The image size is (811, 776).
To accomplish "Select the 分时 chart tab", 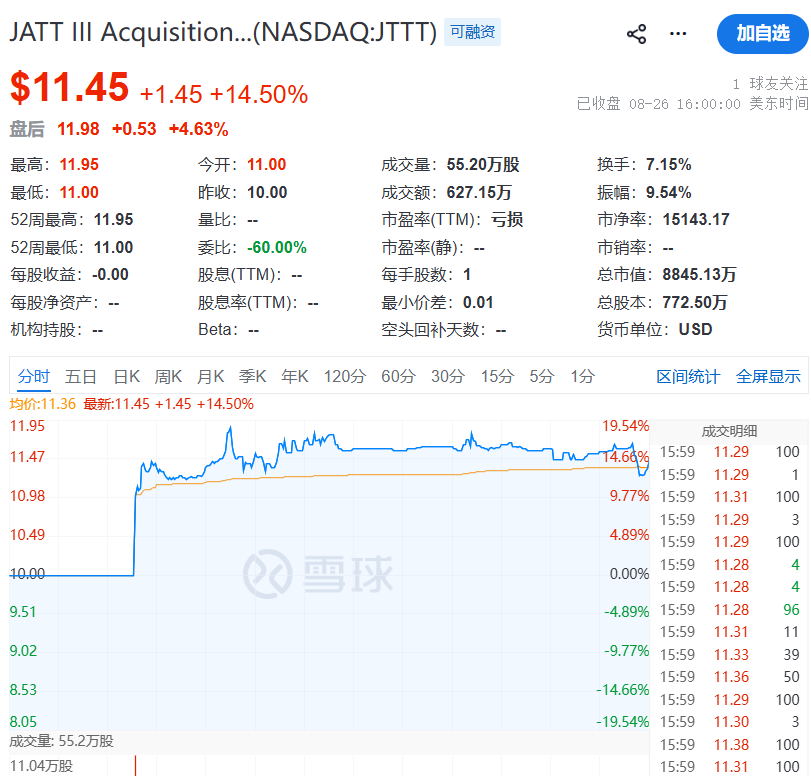I will pyautogui.click(x=34, y=376).
